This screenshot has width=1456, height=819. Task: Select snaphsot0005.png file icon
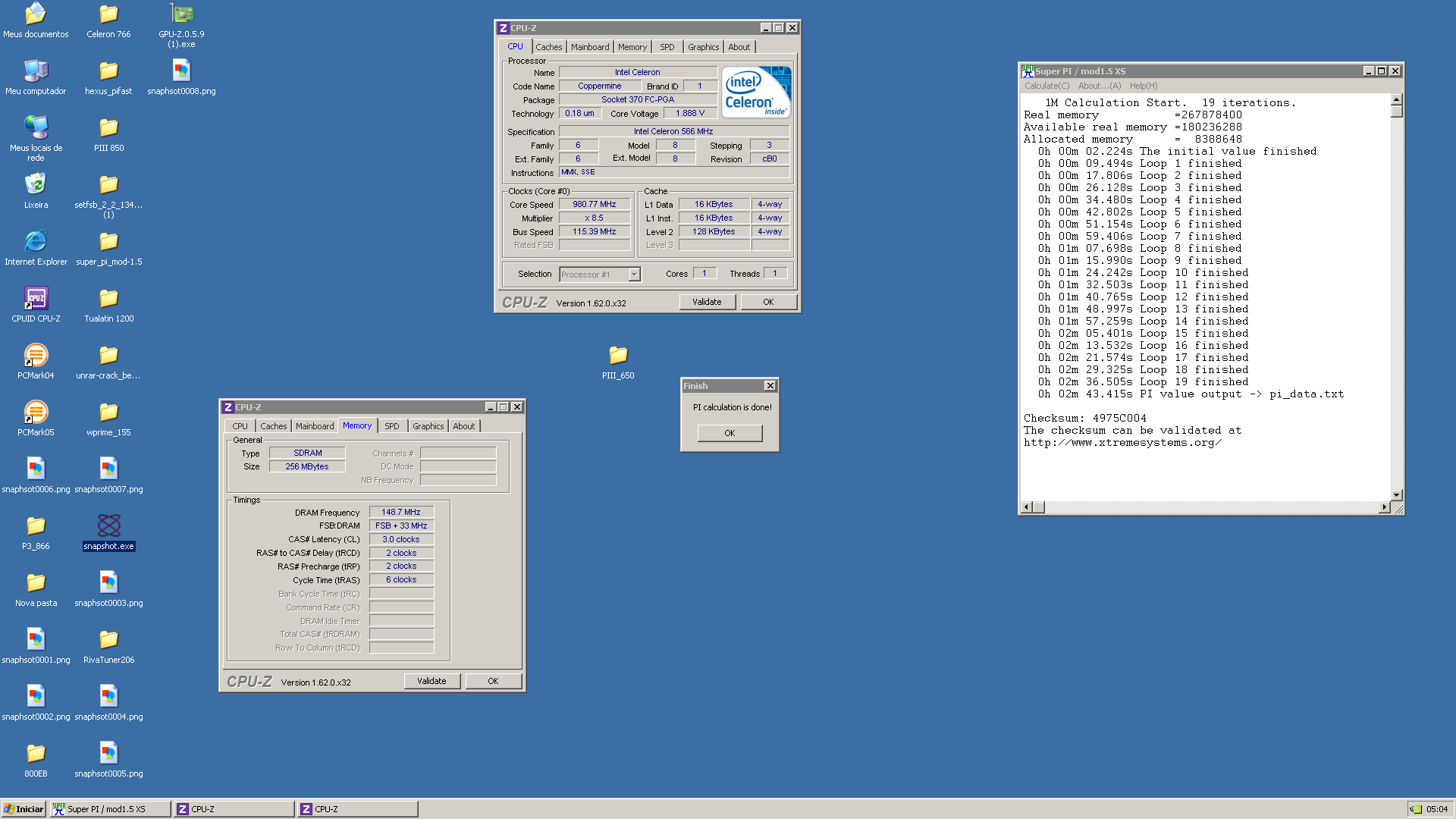pyautogui.click(x=108, y=760)
